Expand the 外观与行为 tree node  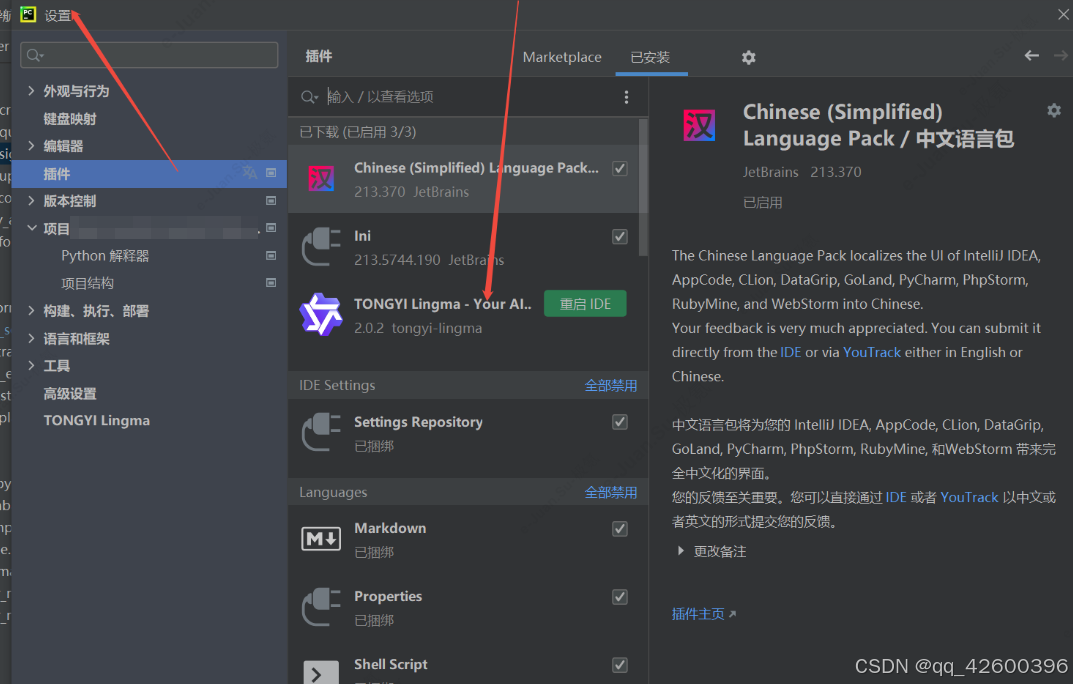click(x=31, y=90)
